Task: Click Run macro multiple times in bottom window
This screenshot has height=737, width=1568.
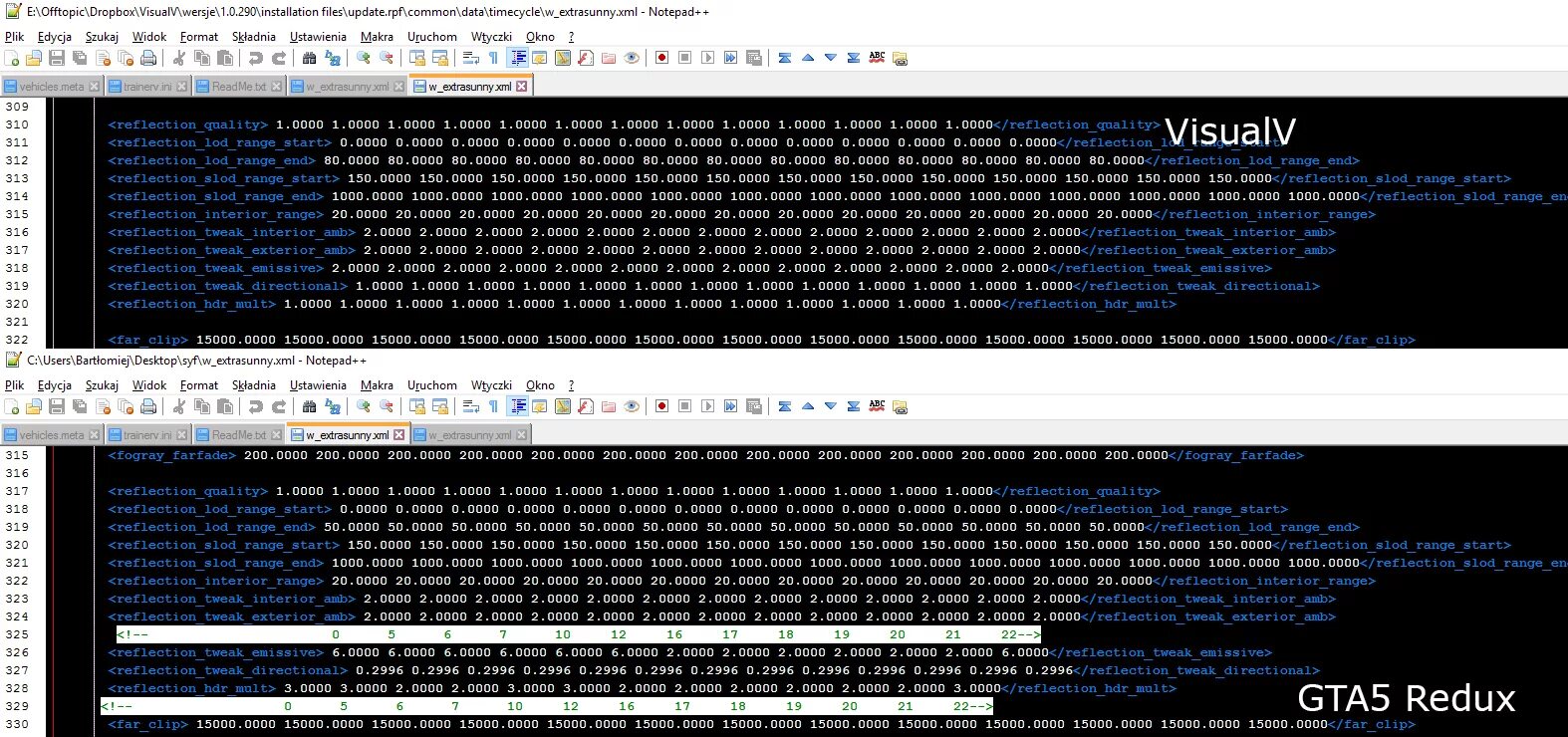Action: pyautogui.click(x=730, y=406)
